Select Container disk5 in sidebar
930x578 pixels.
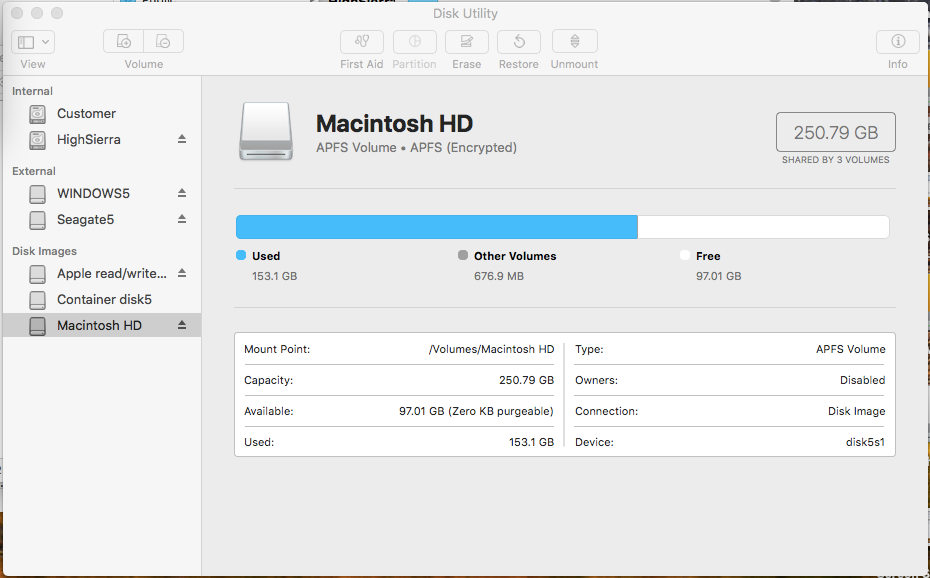(102, 300)
